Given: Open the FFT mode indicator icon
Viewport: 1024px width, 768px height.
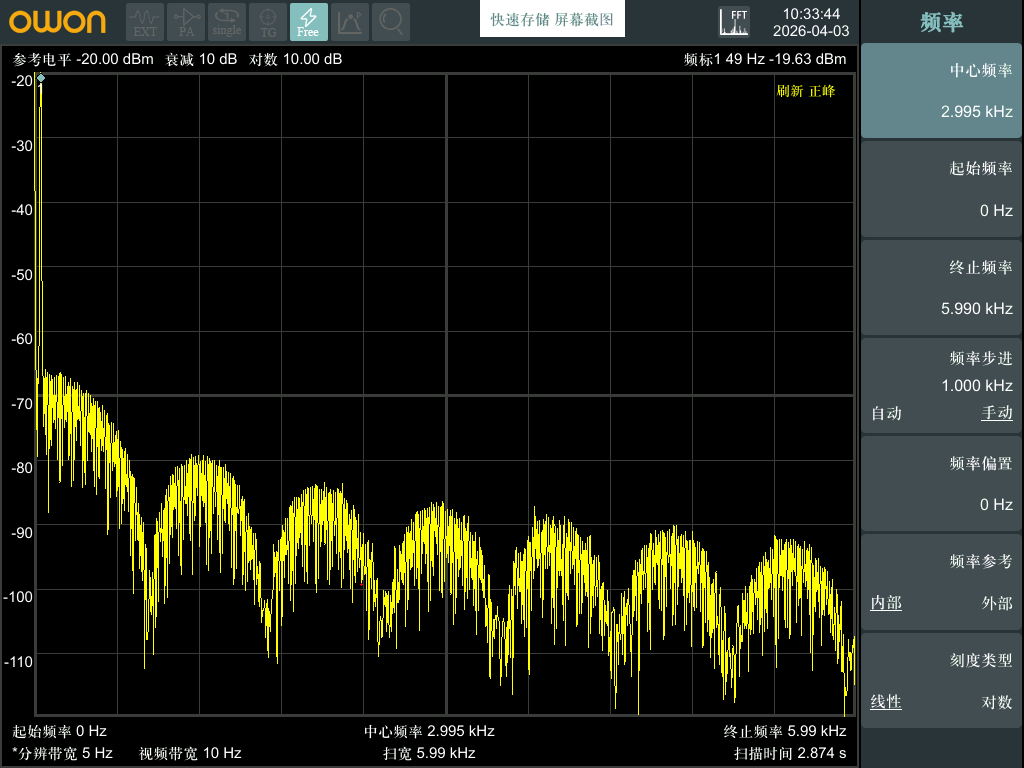Looking at the screenshot, I should pos(734,22).
